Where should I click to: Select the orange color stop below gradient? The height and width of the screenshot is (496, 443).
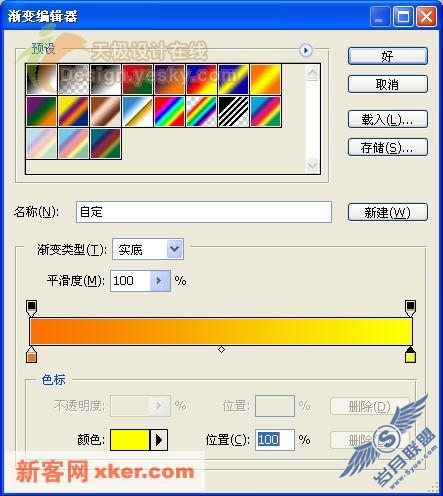31,355
